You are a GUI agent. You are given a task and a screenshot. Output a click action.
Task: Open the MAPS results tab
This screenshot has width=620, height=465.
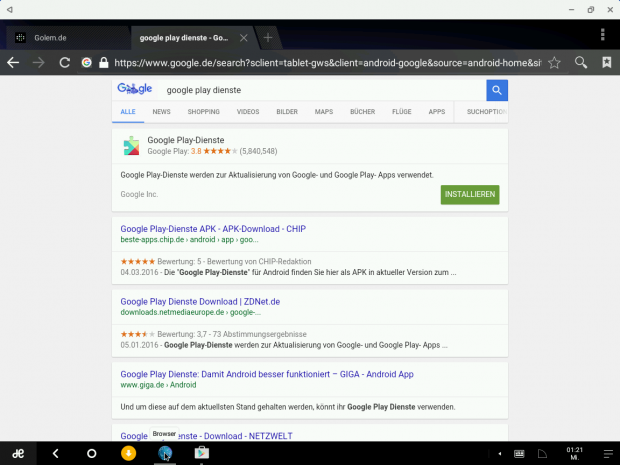click(x=324, y=112)
